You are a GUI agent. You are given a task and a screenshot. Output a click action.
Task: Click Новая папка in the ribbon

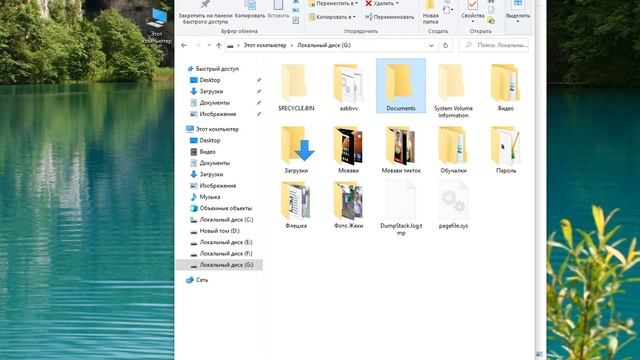(x=430, y=13)
